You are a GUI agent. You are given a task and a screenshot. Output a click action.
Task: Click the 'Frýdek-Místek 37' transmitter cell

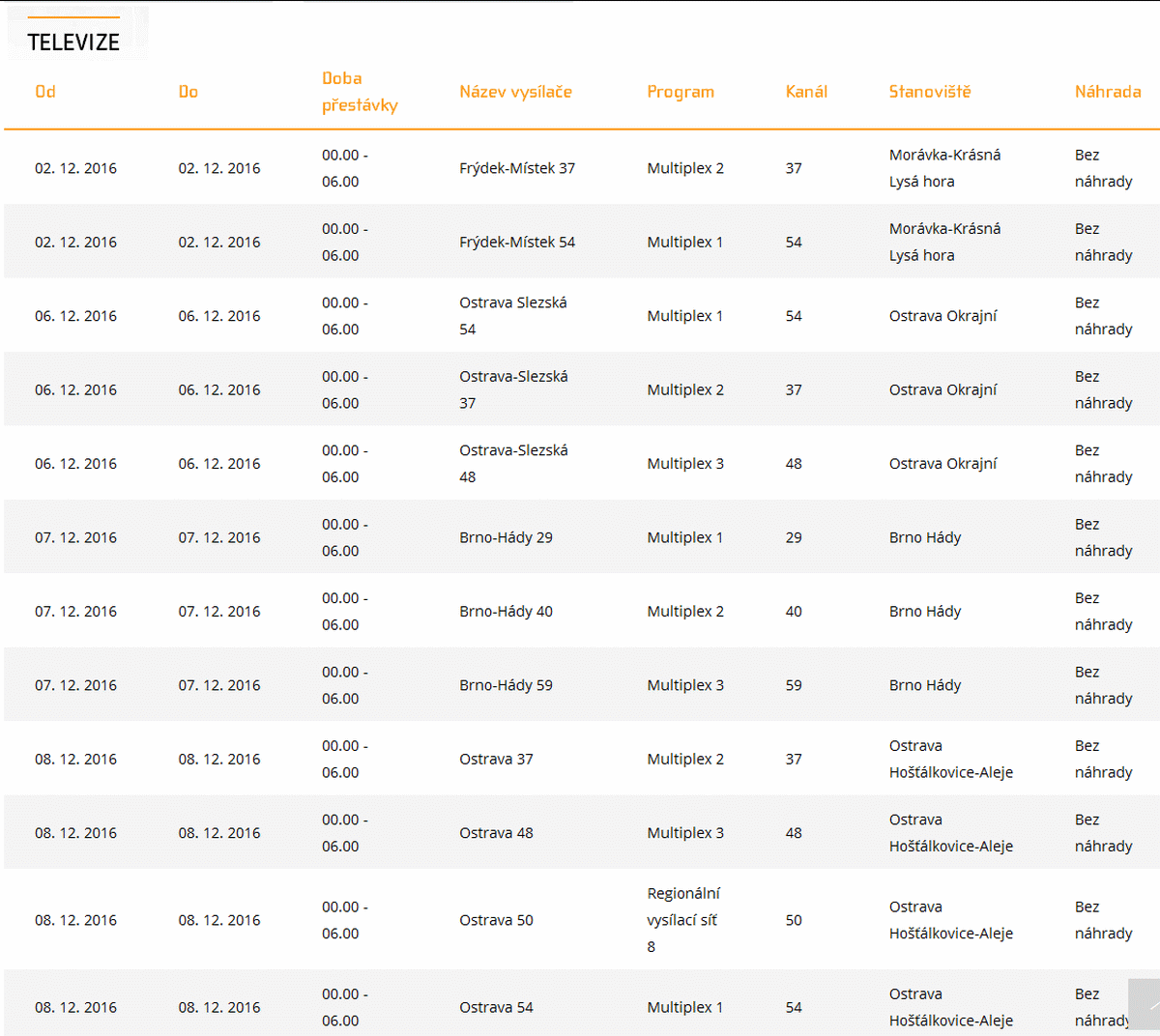(517, 168)
